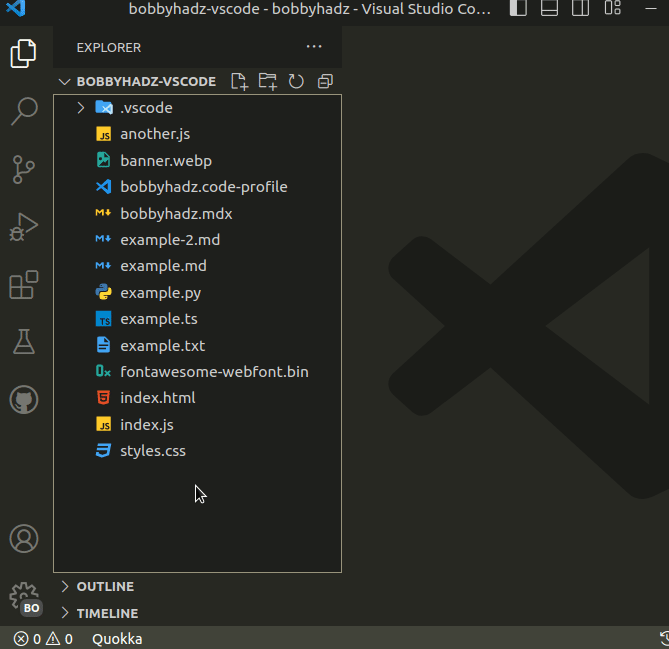
Task: Open example.md file
Action: [198, 266]
